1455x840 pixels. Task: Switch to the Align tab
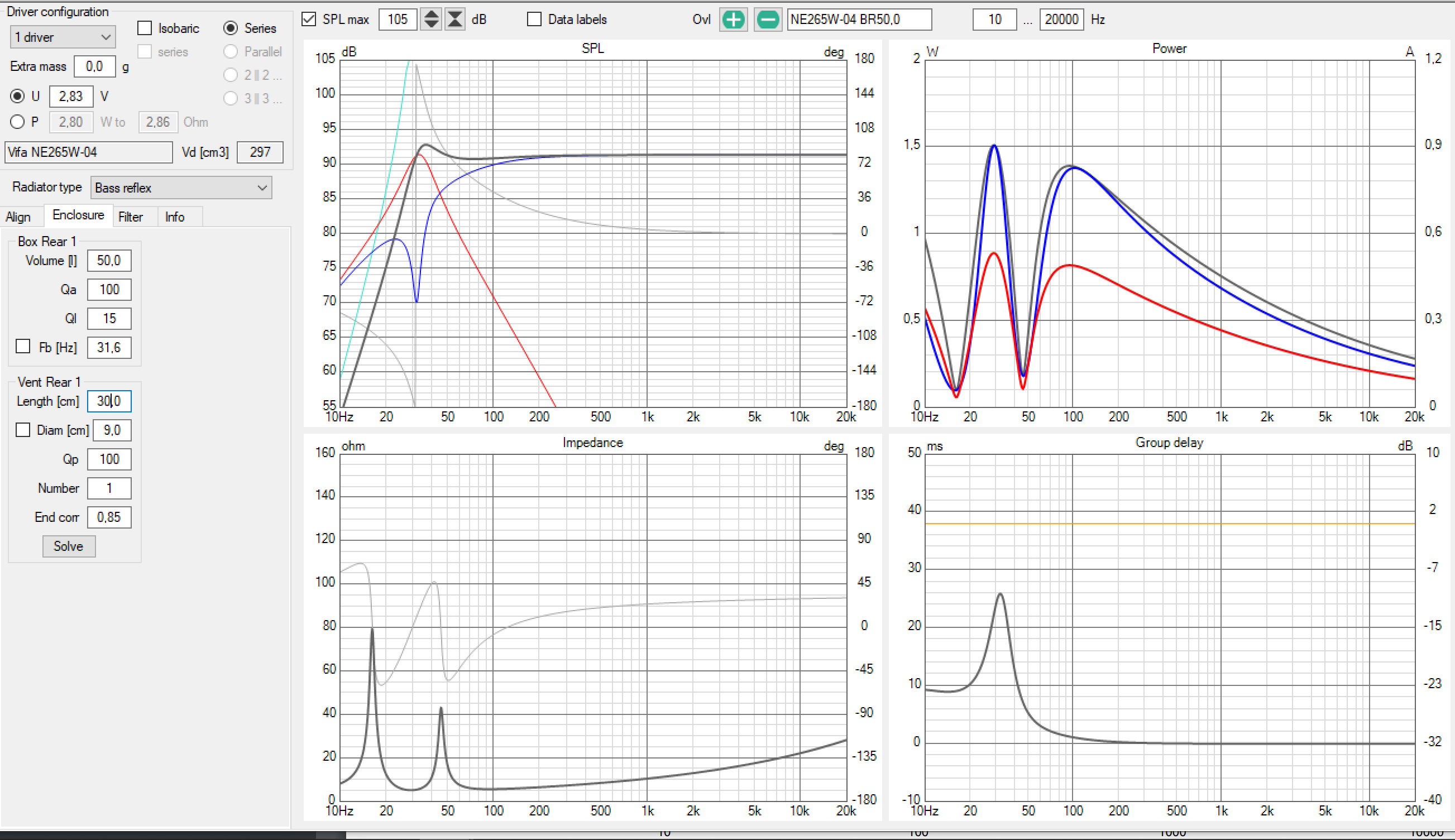(x=18, y=217)
